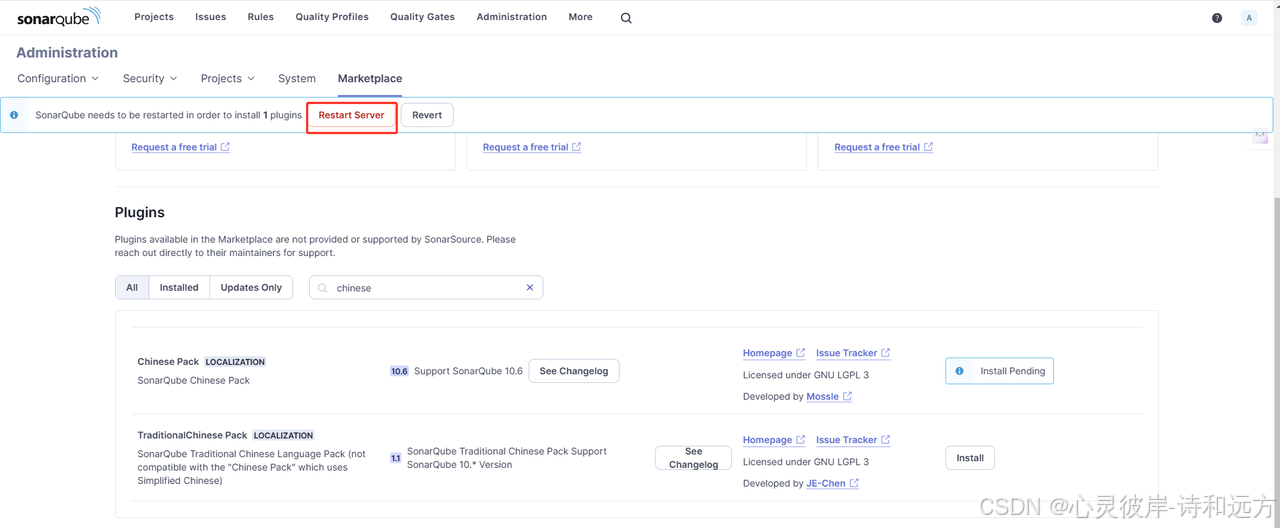Go to Quality Gates

pos(422,17)
